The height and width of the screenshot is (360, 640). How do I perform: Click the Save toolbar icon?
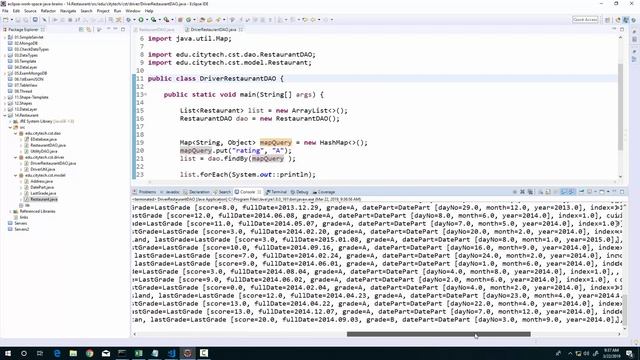pyautogui.click(x=19, y=20)
